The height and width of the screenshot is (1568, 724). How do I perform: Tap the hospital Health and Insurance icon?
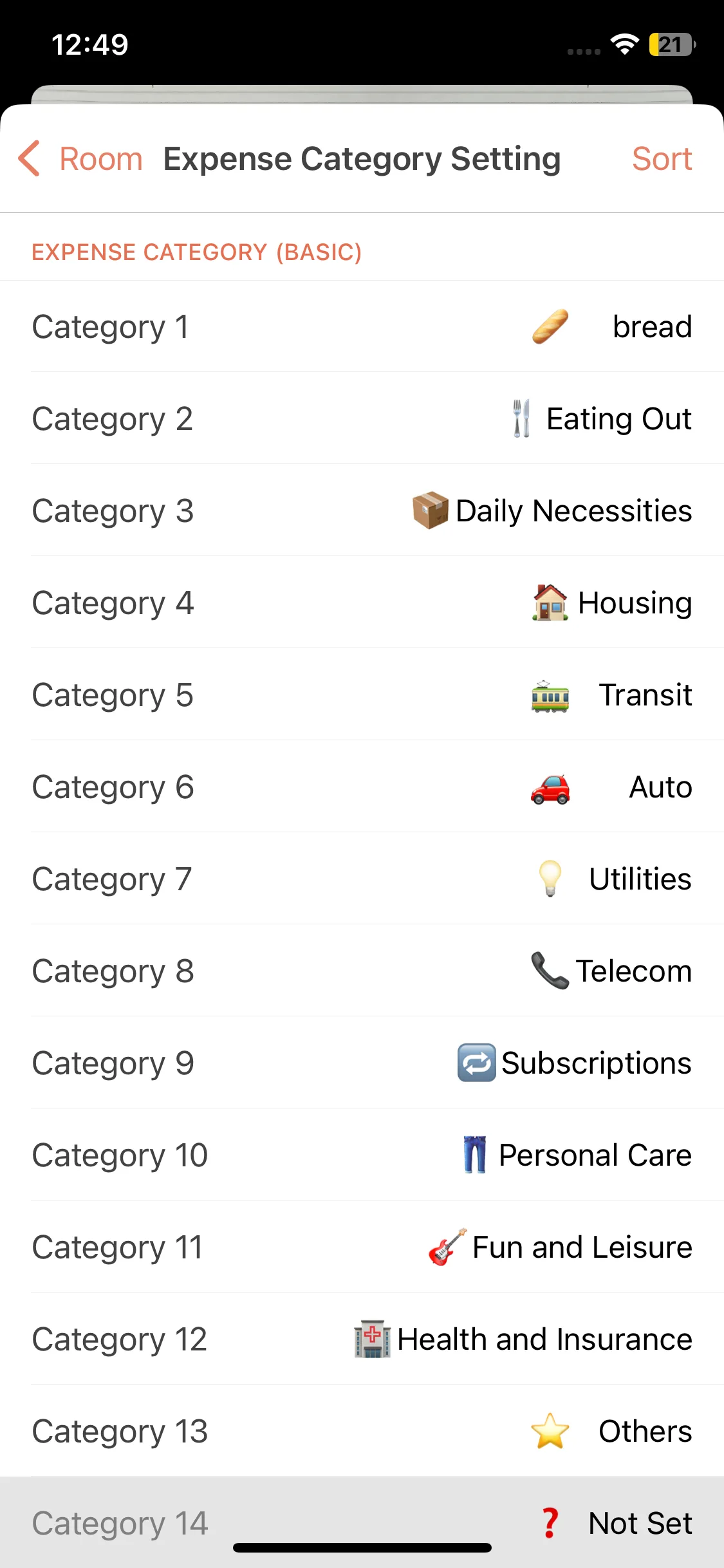373,1339
